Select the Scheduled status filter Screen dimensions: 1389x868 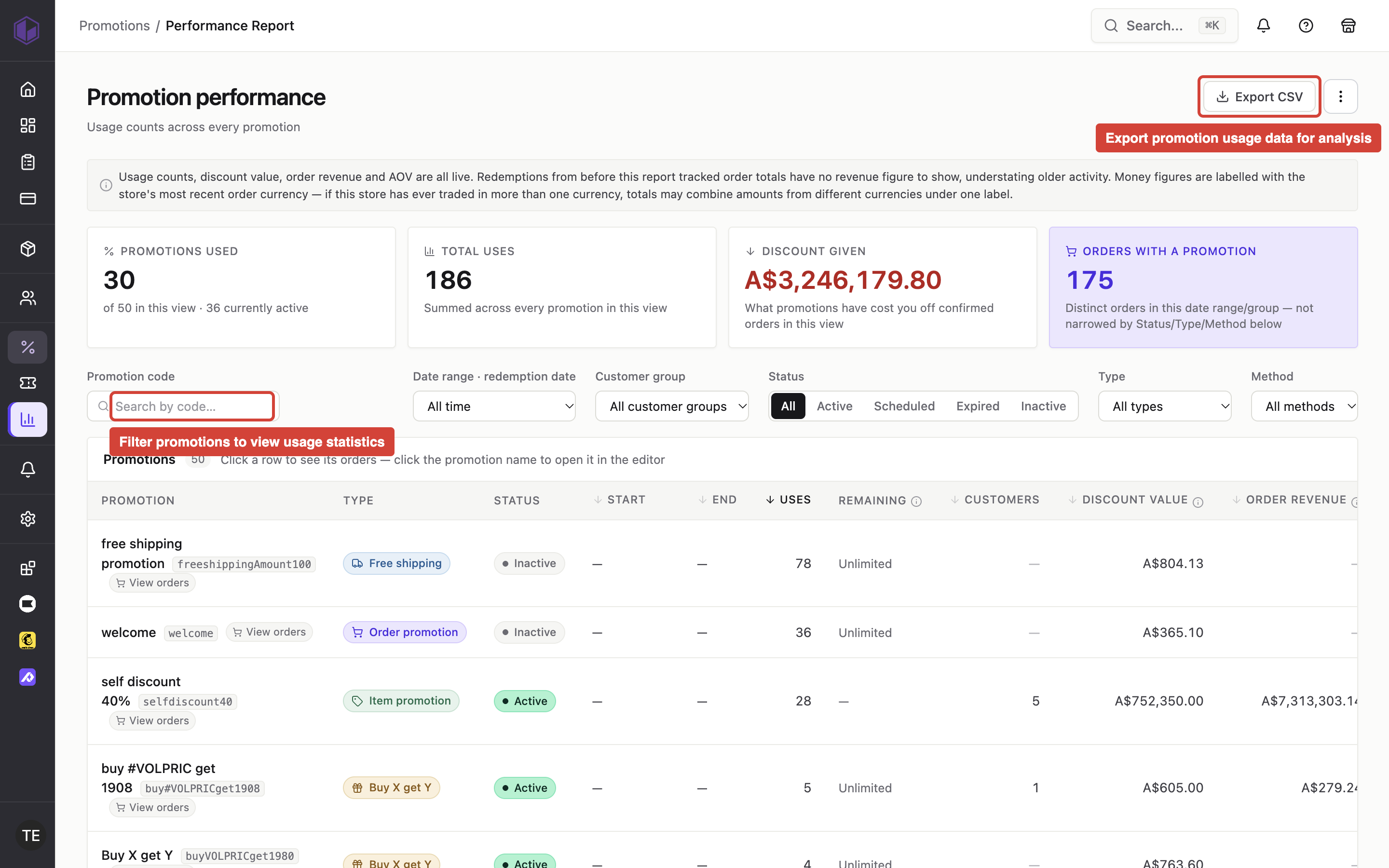click(904, 407)
